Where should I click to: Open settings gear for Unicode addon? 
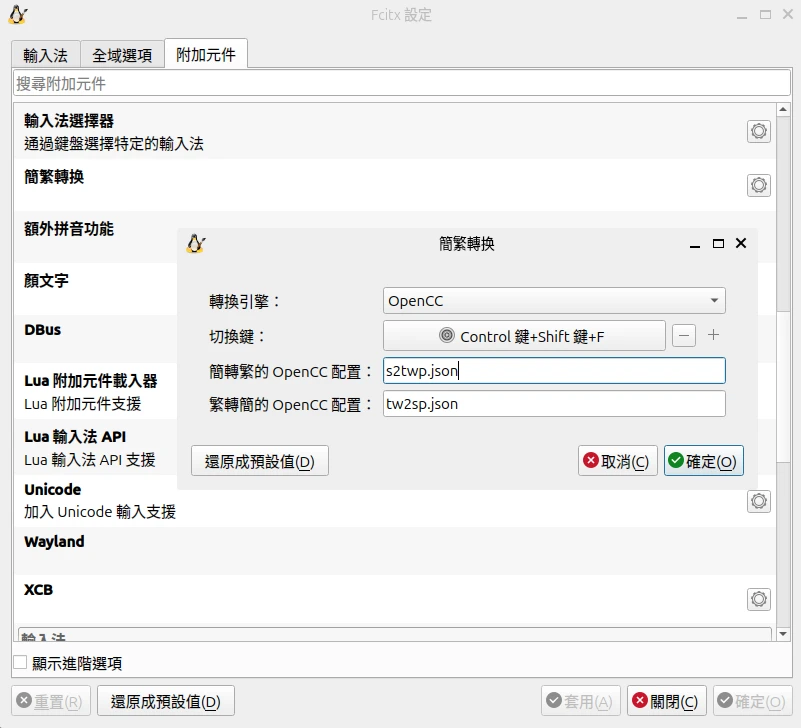pyautogui.click(x=759, y=501)
